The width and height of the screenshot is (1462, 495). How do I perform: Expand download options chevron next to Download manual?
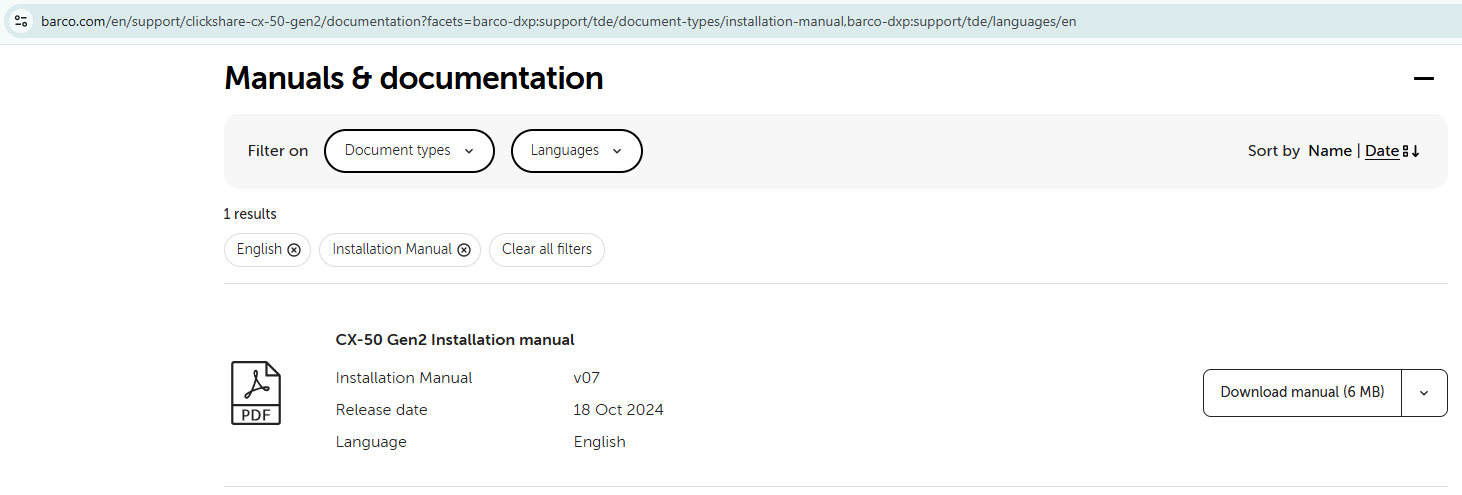click(x=1424, y=392)
